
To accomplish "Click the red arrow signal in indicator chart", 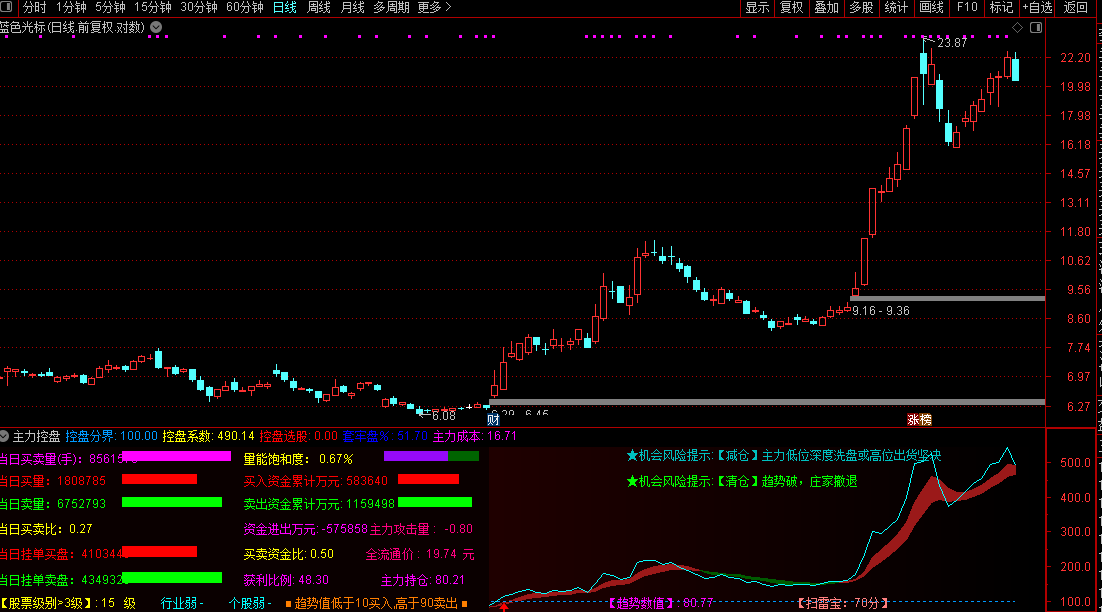I will coord(504,604).
